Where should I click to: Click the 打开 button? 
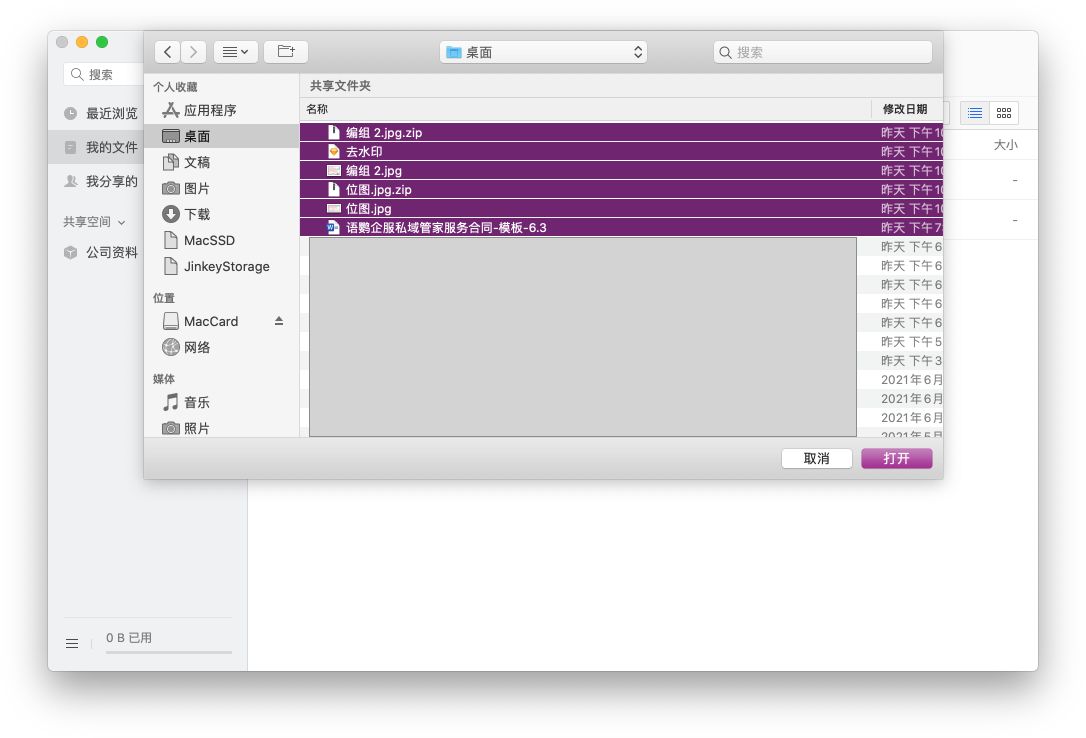(x=896, y=458)
